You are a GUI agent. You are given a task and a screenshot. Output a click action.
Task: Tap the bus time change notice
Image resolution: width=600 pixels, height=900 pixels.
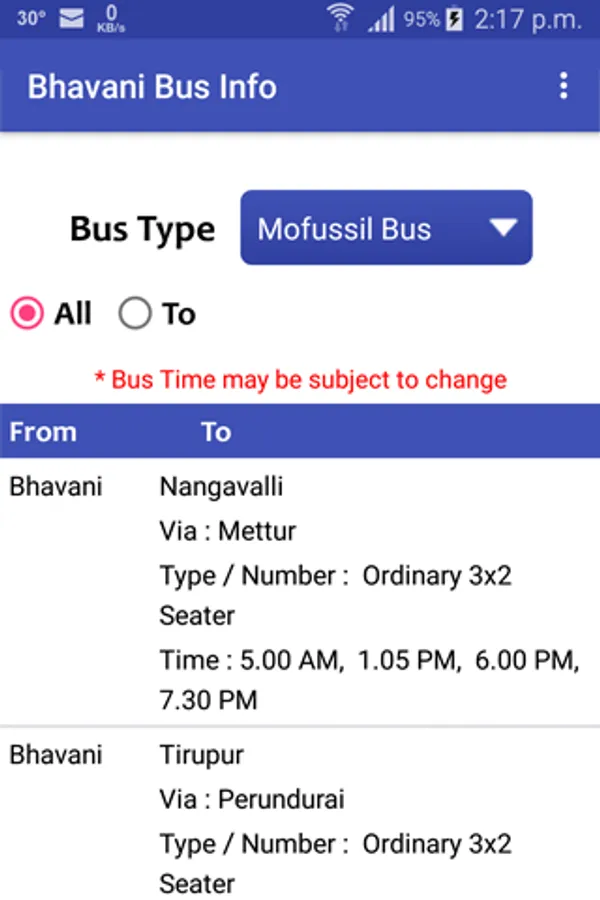click(x=300, y=380)
